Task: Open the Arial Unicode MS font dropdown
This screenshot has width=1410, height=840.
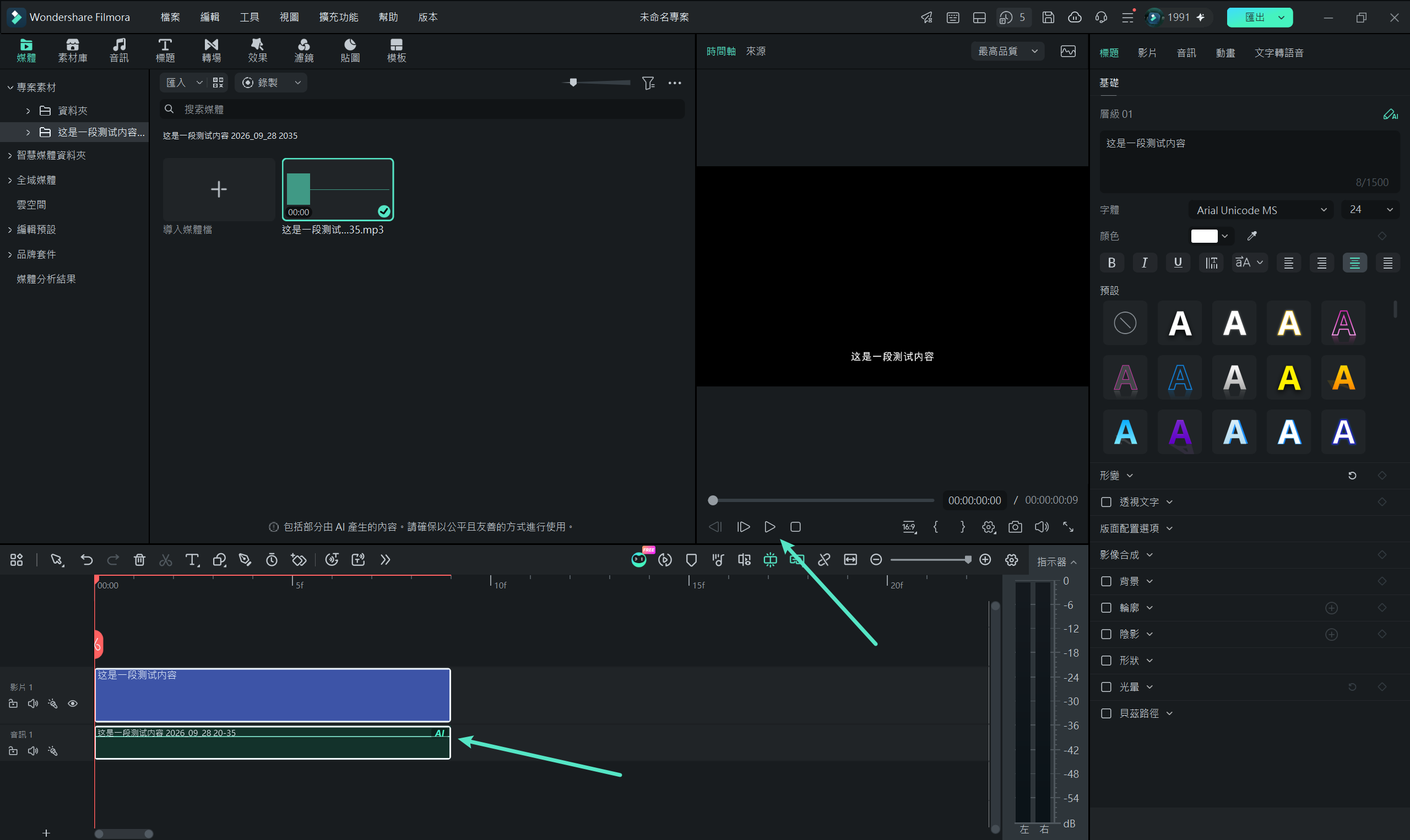Action: (1261, 210)
